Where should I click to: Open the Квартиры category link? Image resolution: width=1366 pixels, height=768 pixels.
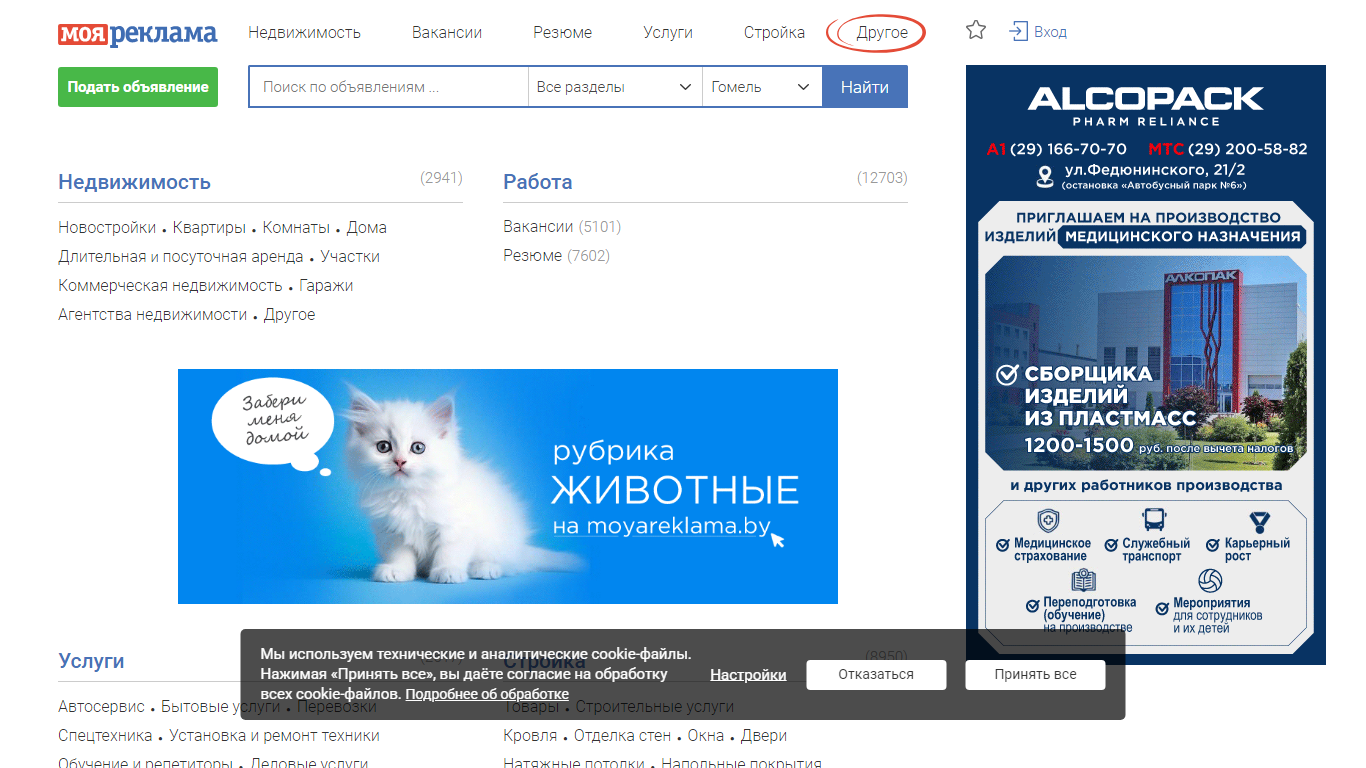(209, 227)
